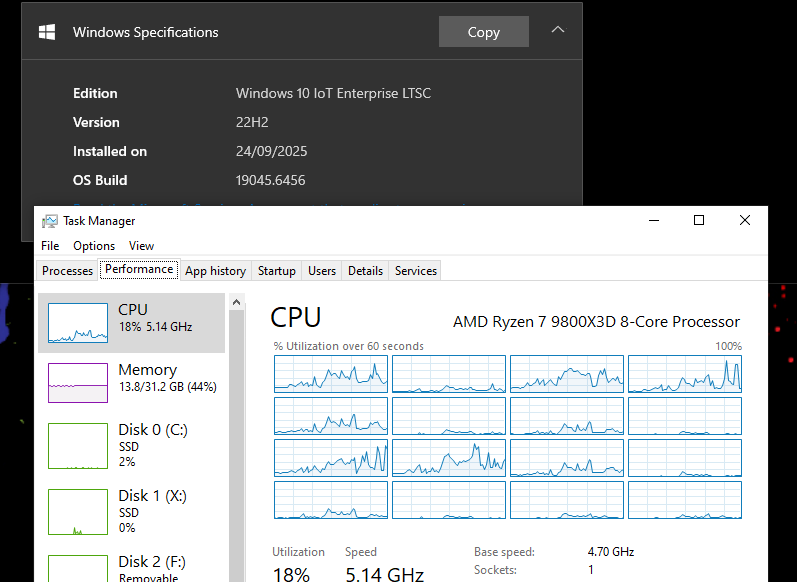The image size is (797, 582).
Task: Switch to the App history tab
Action: click(215, 271)
